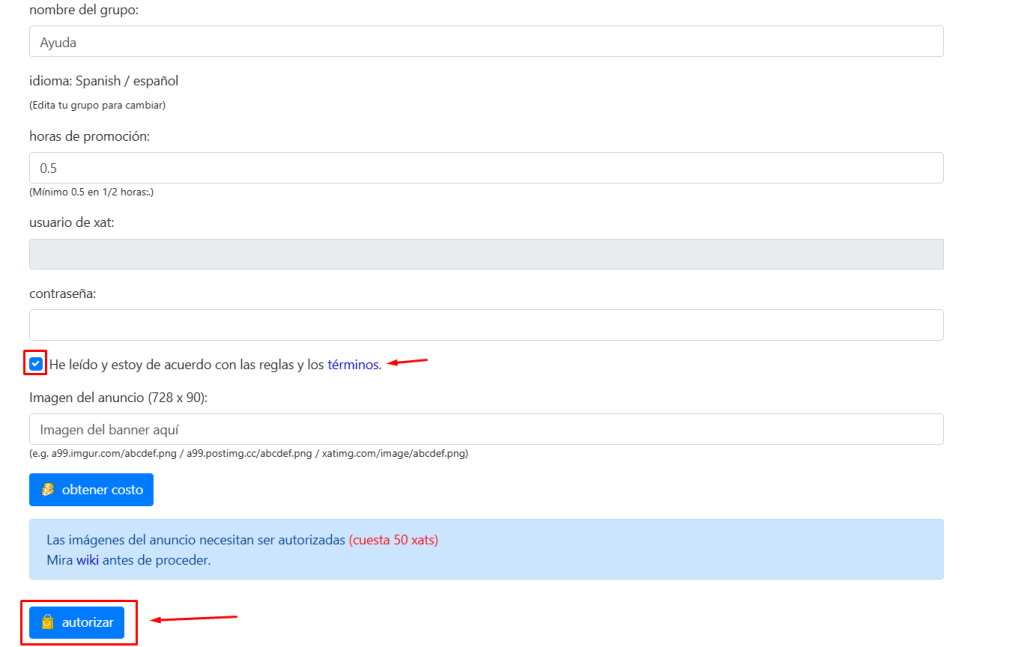Click the greyed-out usuario de xat field

(x=486, y=254)
